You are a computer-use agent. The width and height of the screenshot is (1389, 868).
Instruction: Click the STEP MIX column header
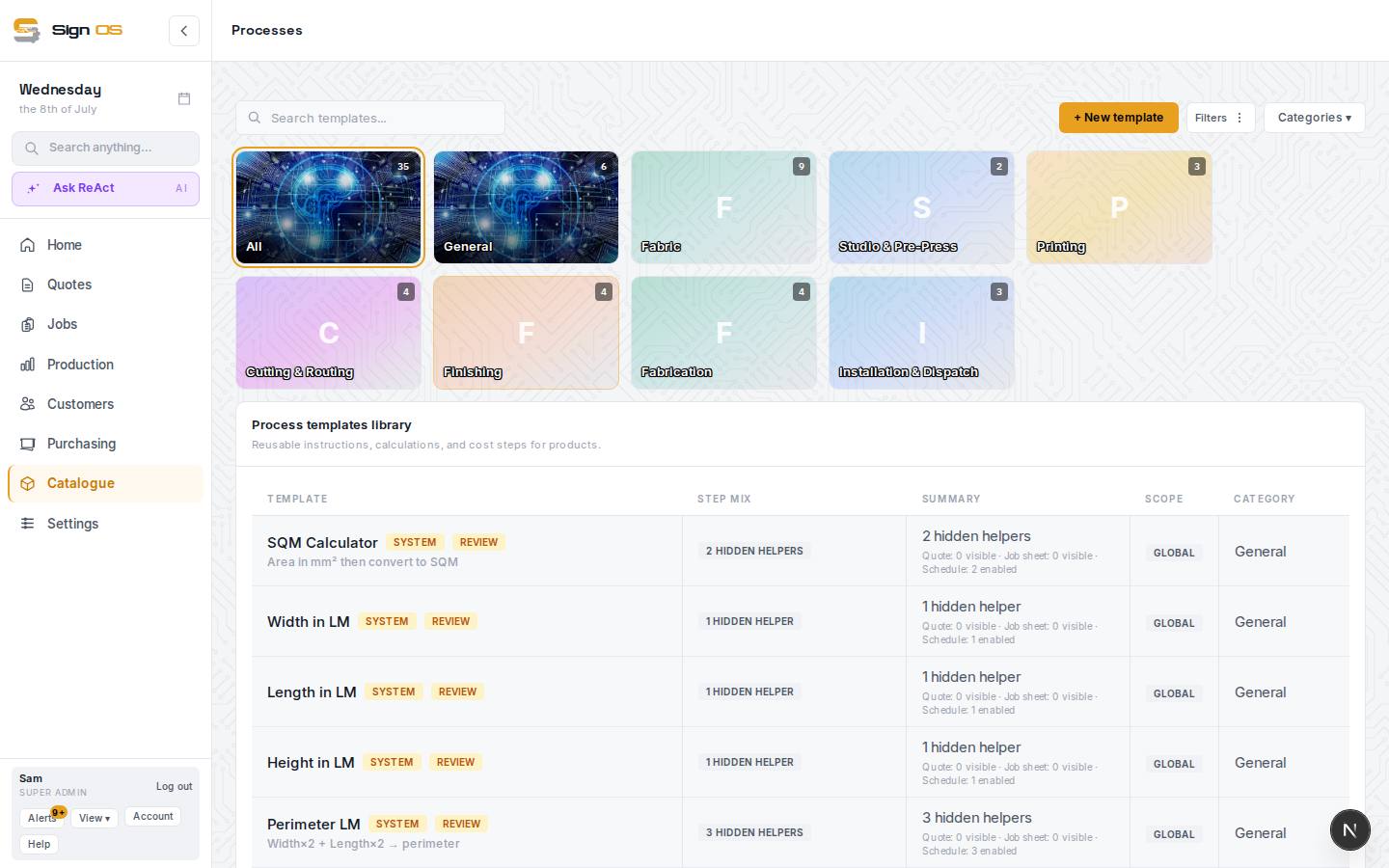click(x=724, y=499)
